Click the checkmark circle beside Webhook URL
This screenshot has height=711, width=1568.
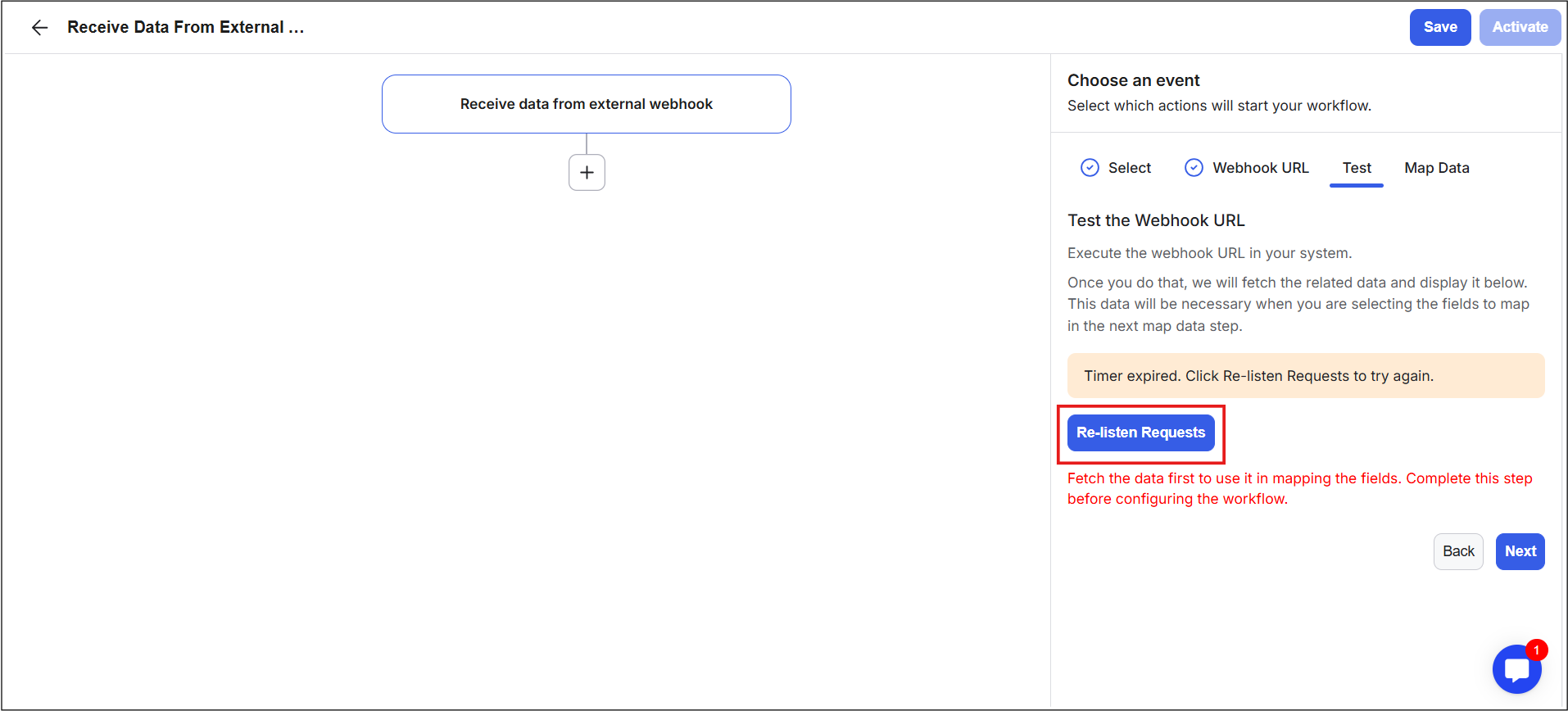click(x=1194, y=168)
